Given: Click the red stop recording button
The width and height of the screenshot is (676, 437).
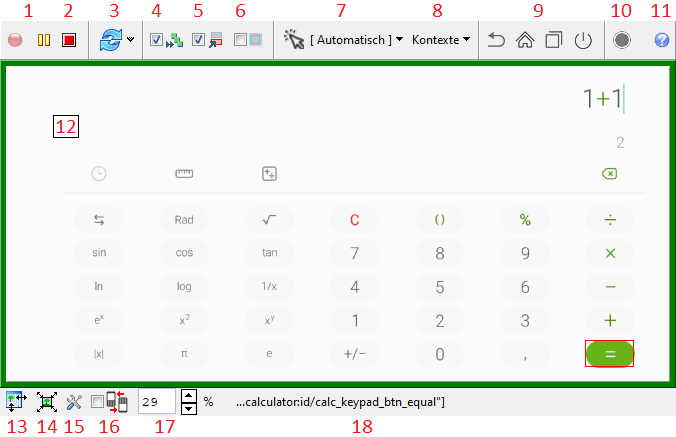Looking at the screenshot, I should [x=69, y=41].
